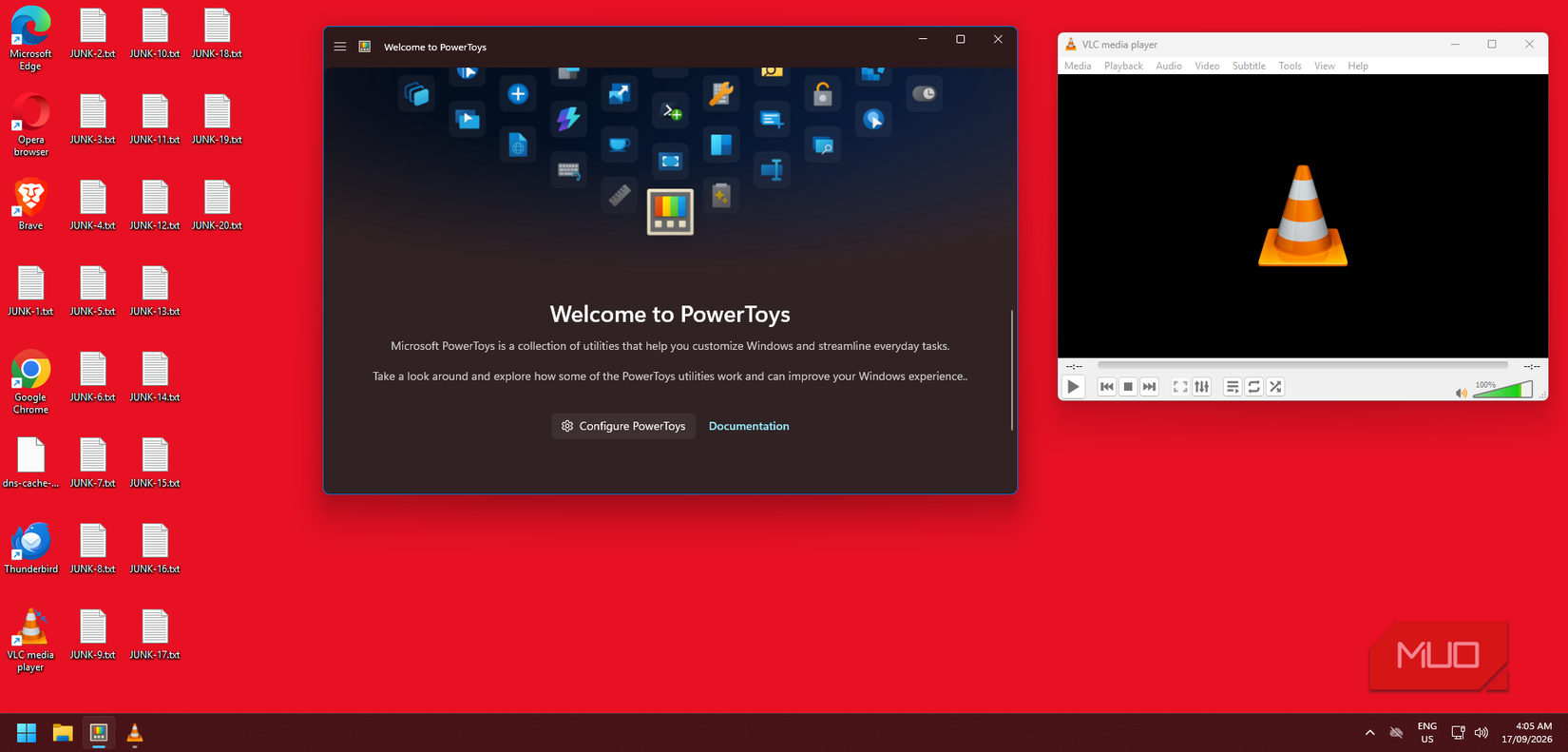The width and height of the screenshot is (1568, 752).
Task: Toggle shuffle (random) playback in VLC
Action: pyautogui.click(x=1276, y=387)
